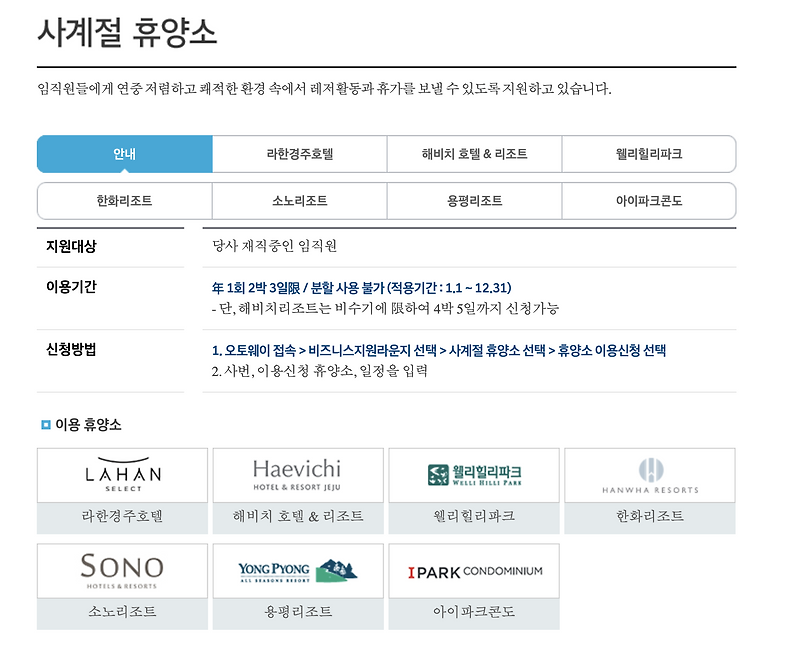Select the 한화리조트 tab

(124, 201)
